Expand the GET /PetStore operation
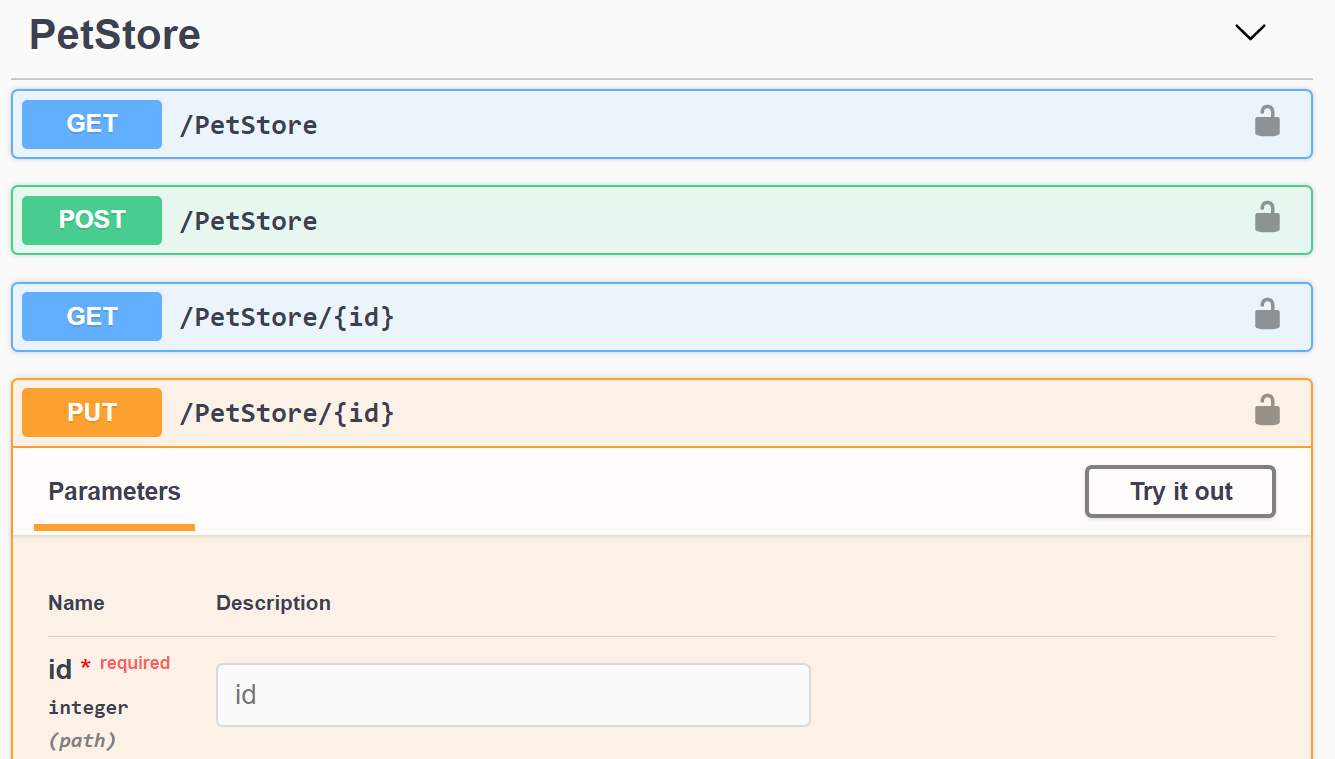This screenshot has height=759, width=1335. 700,124
